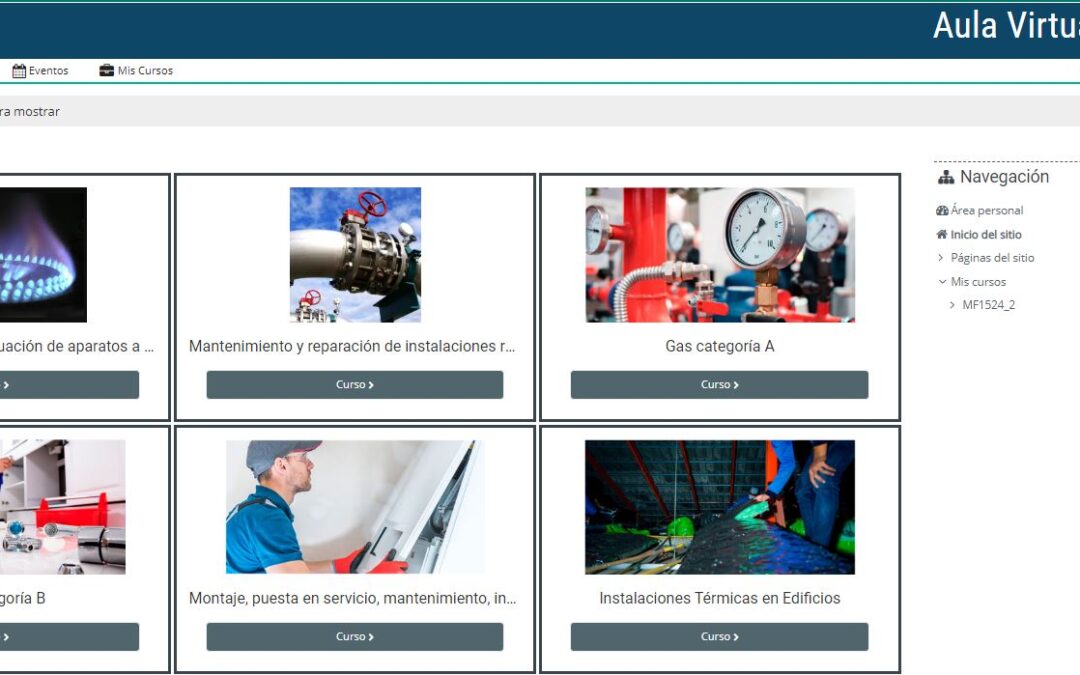Open the MF1524_2 course link
The image size is (1080, 675).
[x=988, y=304]
